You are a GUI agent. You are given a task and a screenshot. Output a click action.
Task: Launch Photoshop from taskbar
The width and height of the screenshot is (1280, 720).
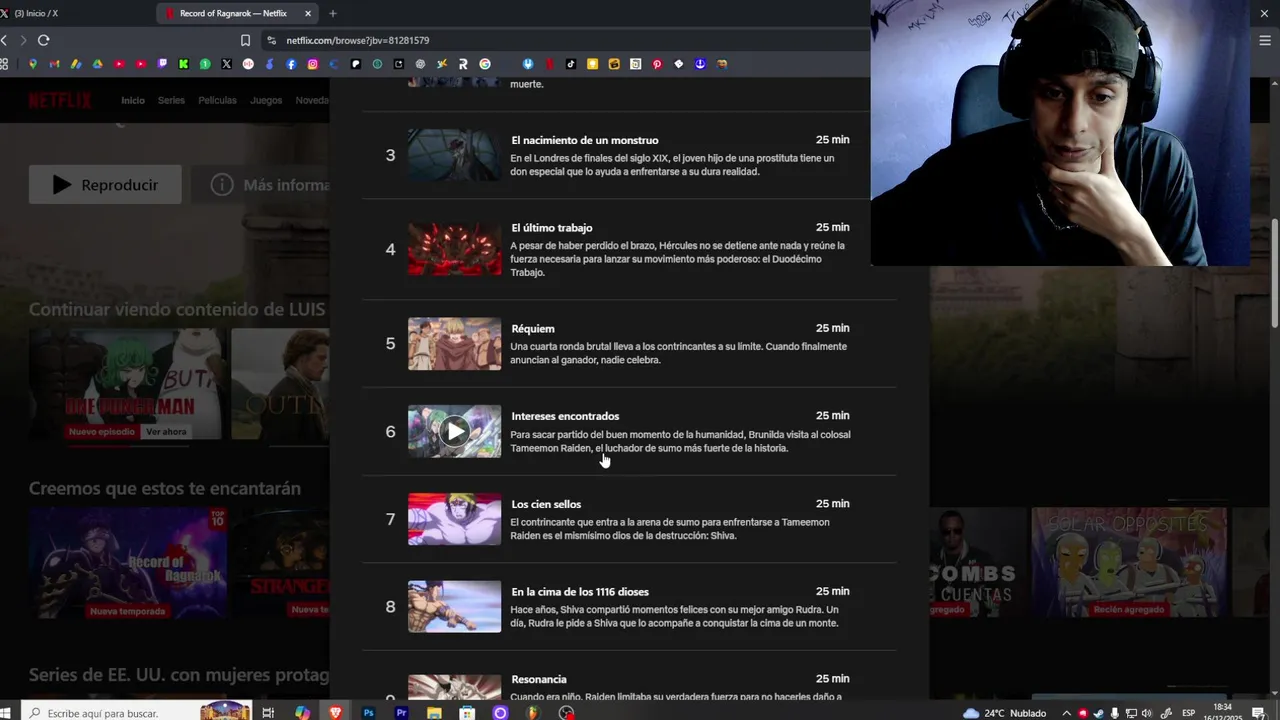pyautogui.click(x=368, y=713)
